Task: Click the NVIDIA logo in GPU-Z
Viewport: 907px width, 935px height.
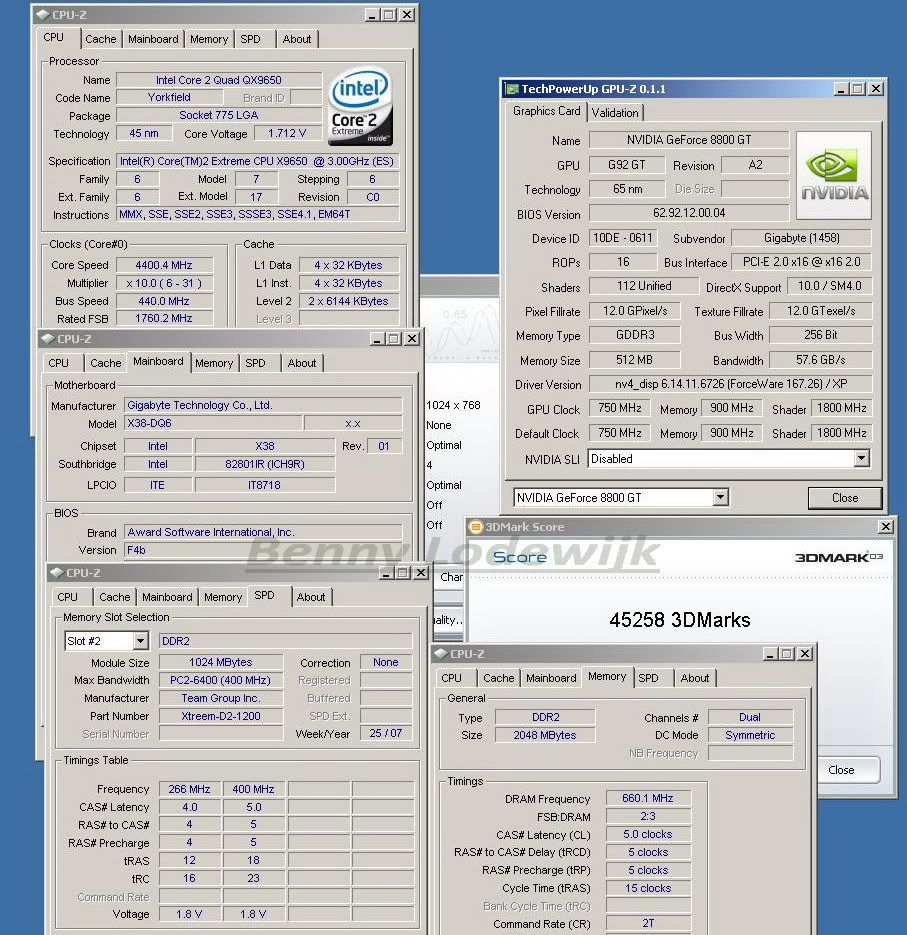Action: click(834, 175)
